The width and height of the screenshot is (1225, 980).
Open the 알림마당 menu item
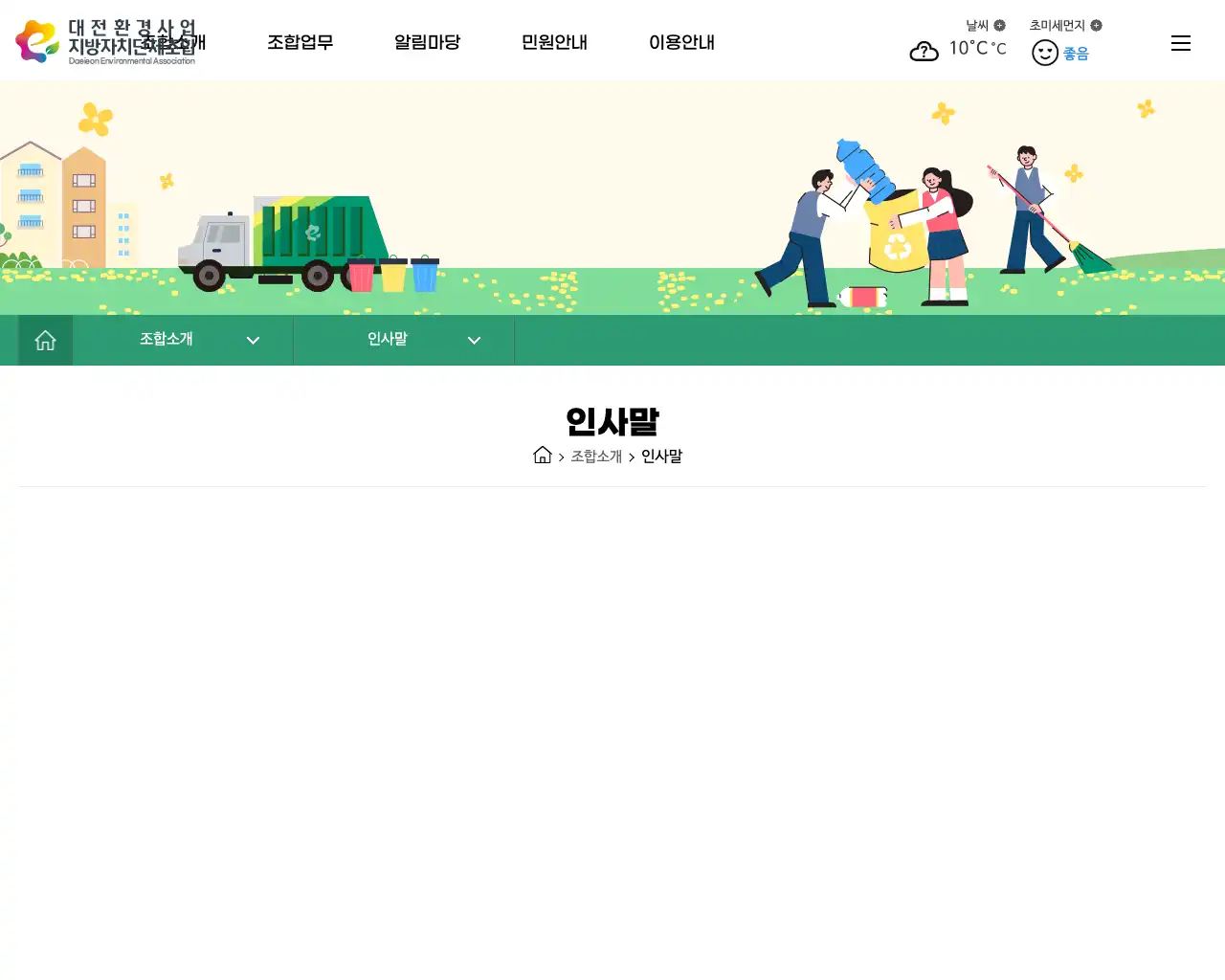point(427,42)
